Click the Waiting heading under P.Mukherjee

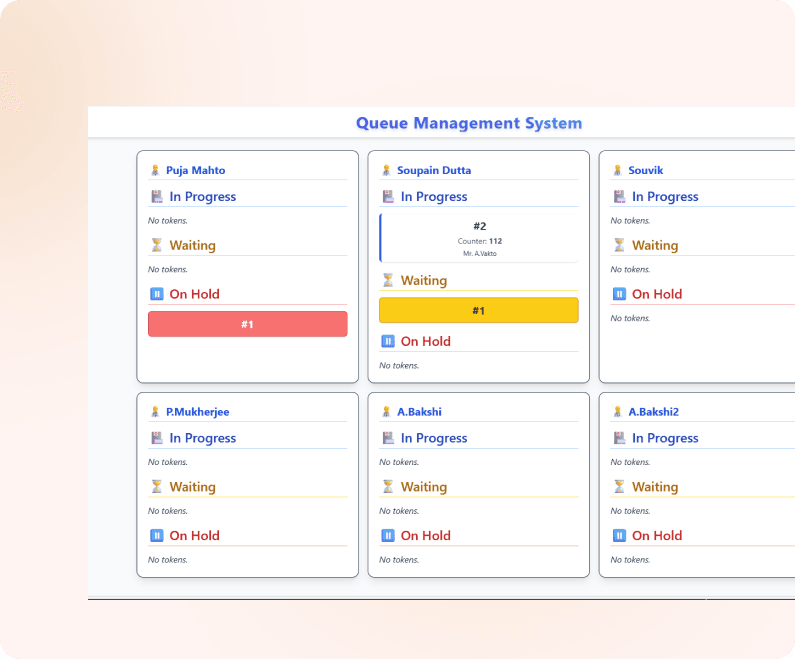pos(193,487)
